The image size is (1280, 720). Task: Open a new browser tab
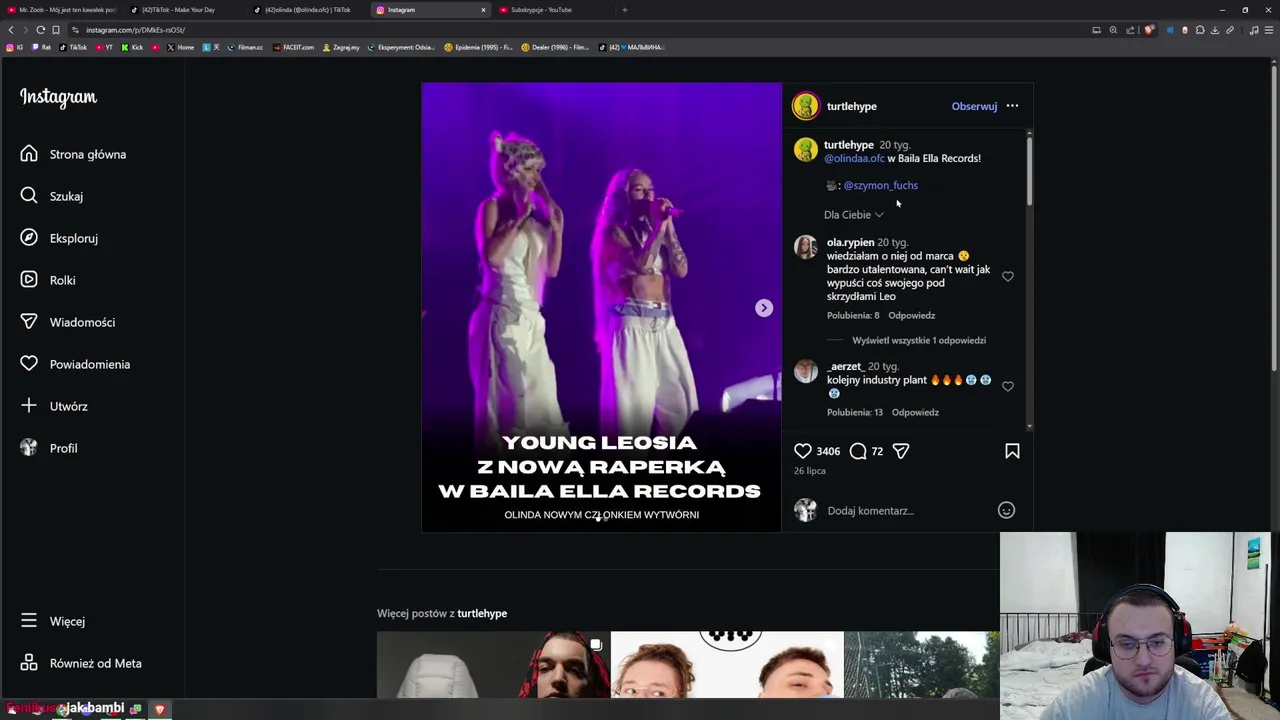(625, 10)
